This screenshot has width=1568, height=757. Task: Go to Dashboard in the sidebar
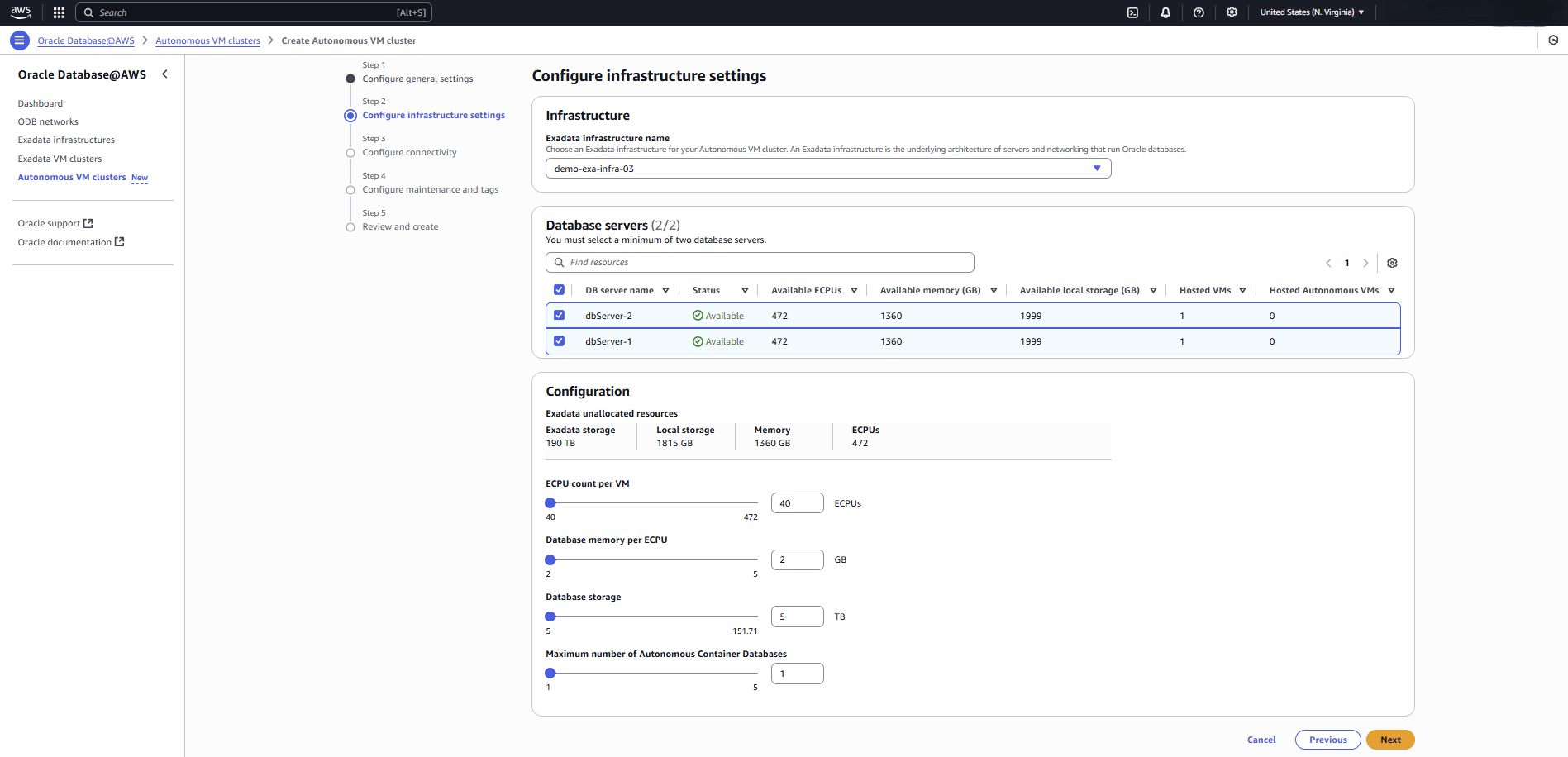point(40,102)
